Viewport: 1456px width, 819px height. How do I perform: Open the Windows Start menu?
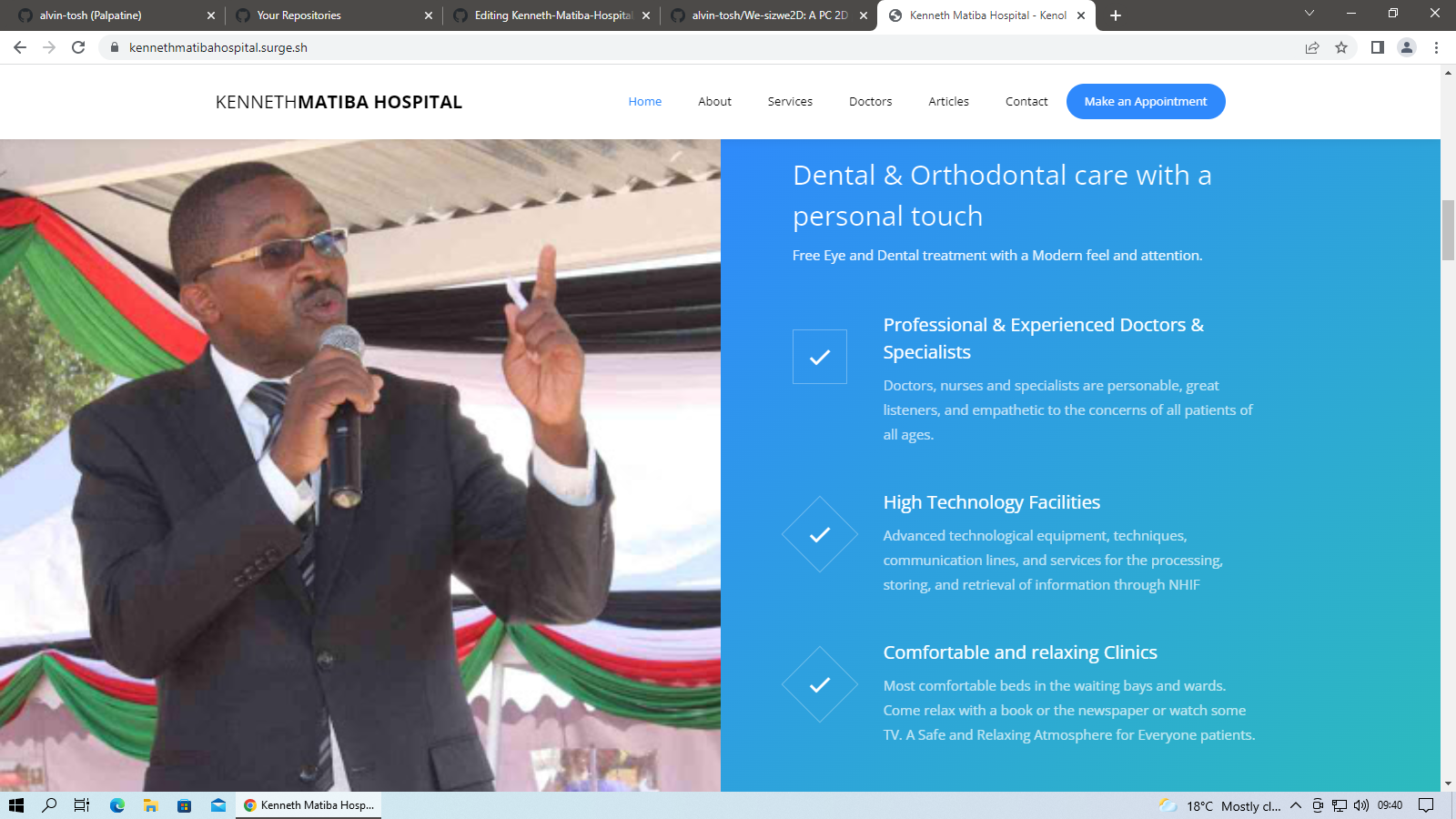point(16,805)
